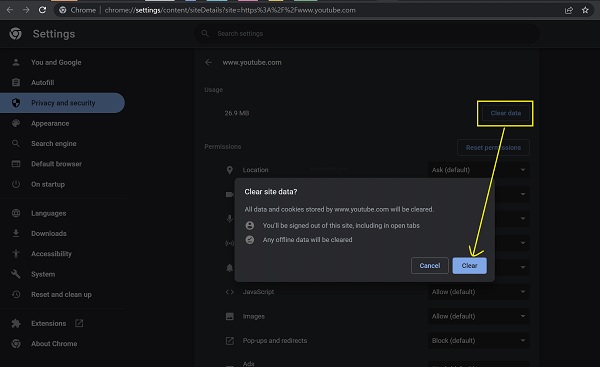Open Default browser settings
The width and height of the screenshot is (600, 367).
62,164
